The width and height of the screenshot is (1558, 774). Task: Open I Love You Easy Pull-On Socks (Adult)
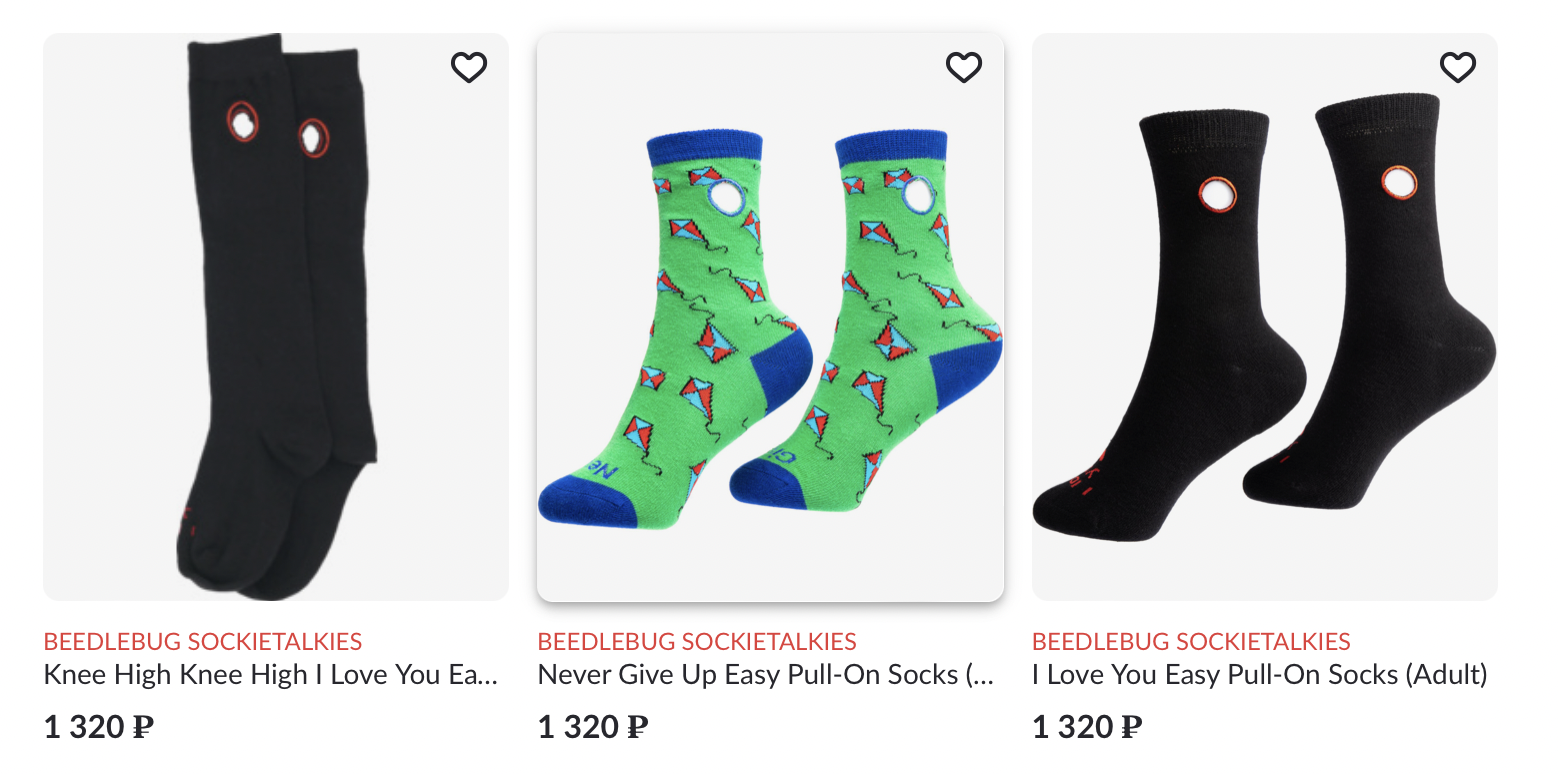click(x=1260, y=675)
